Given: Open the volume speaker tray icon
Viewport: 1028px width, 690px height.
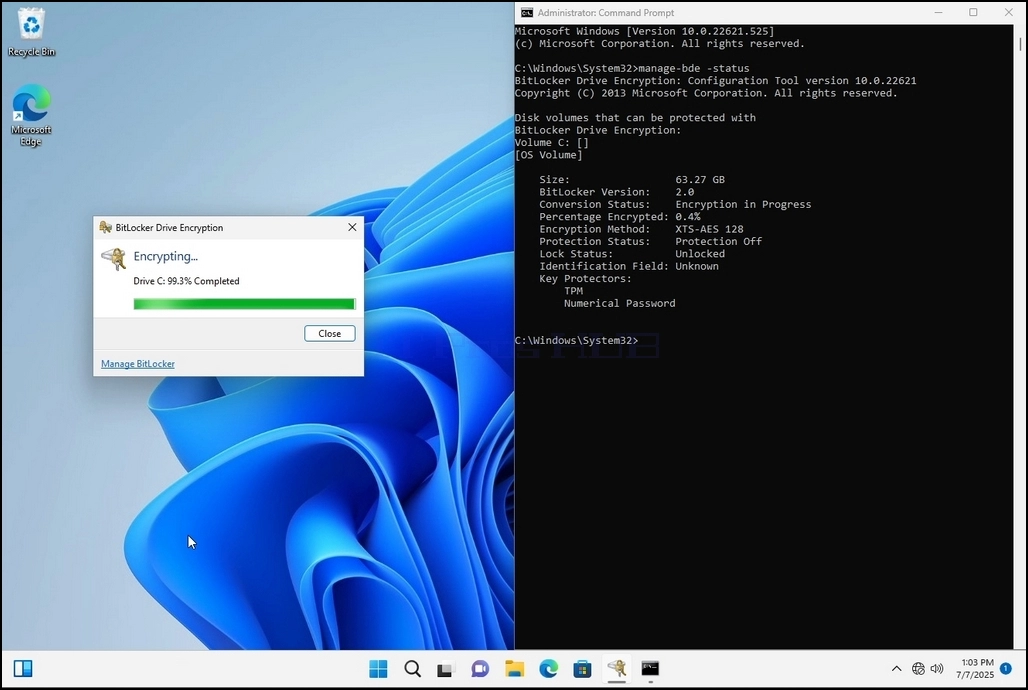Looking at the screenshot, I should [x=937, y=668].
